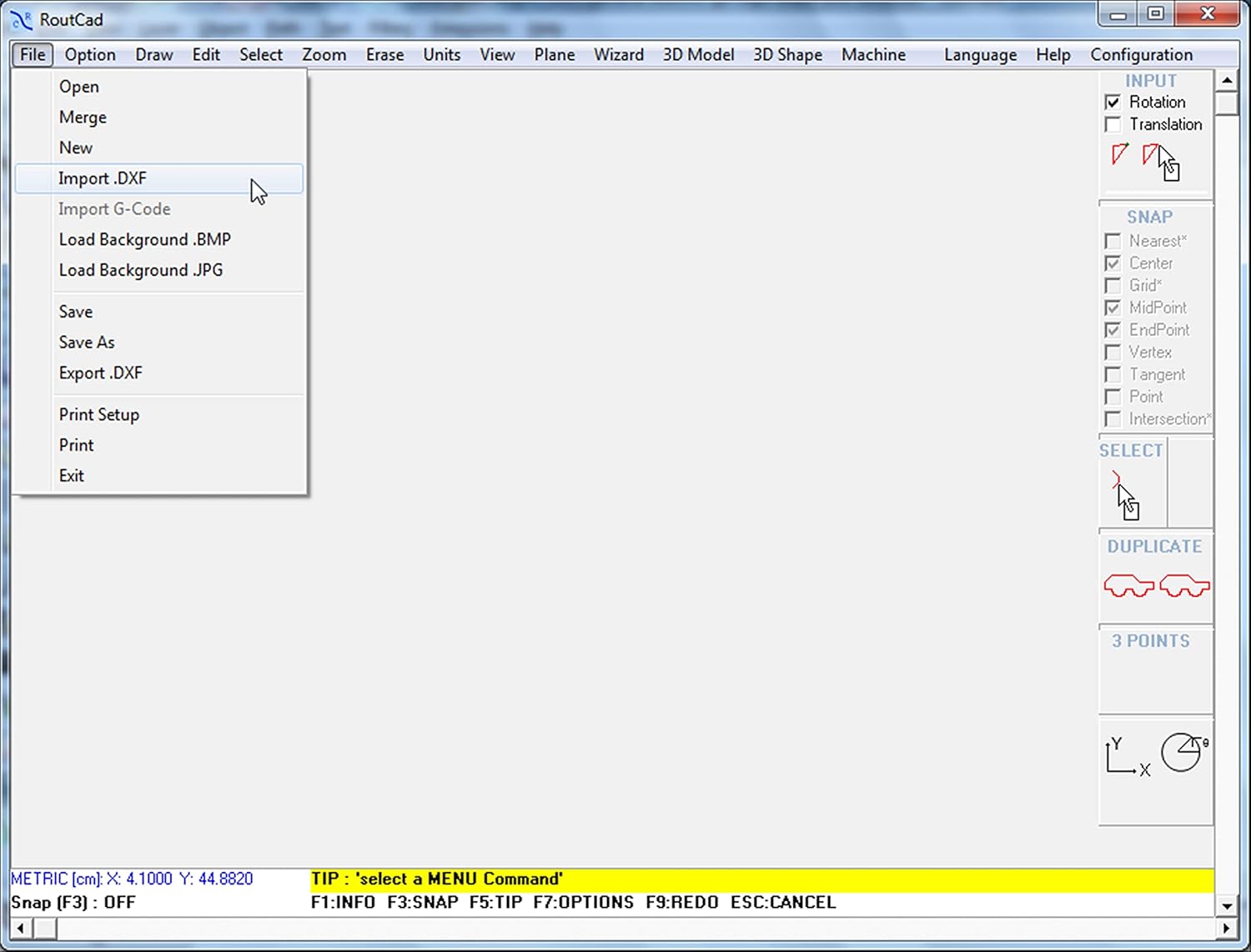
Task: Open the Machine menu
Action: point(873,55)
